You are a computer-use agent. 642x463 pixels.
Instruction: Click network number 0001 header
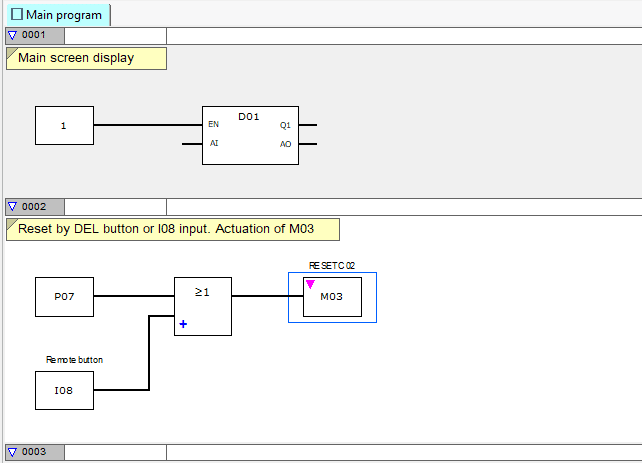(x=35, y=36)
